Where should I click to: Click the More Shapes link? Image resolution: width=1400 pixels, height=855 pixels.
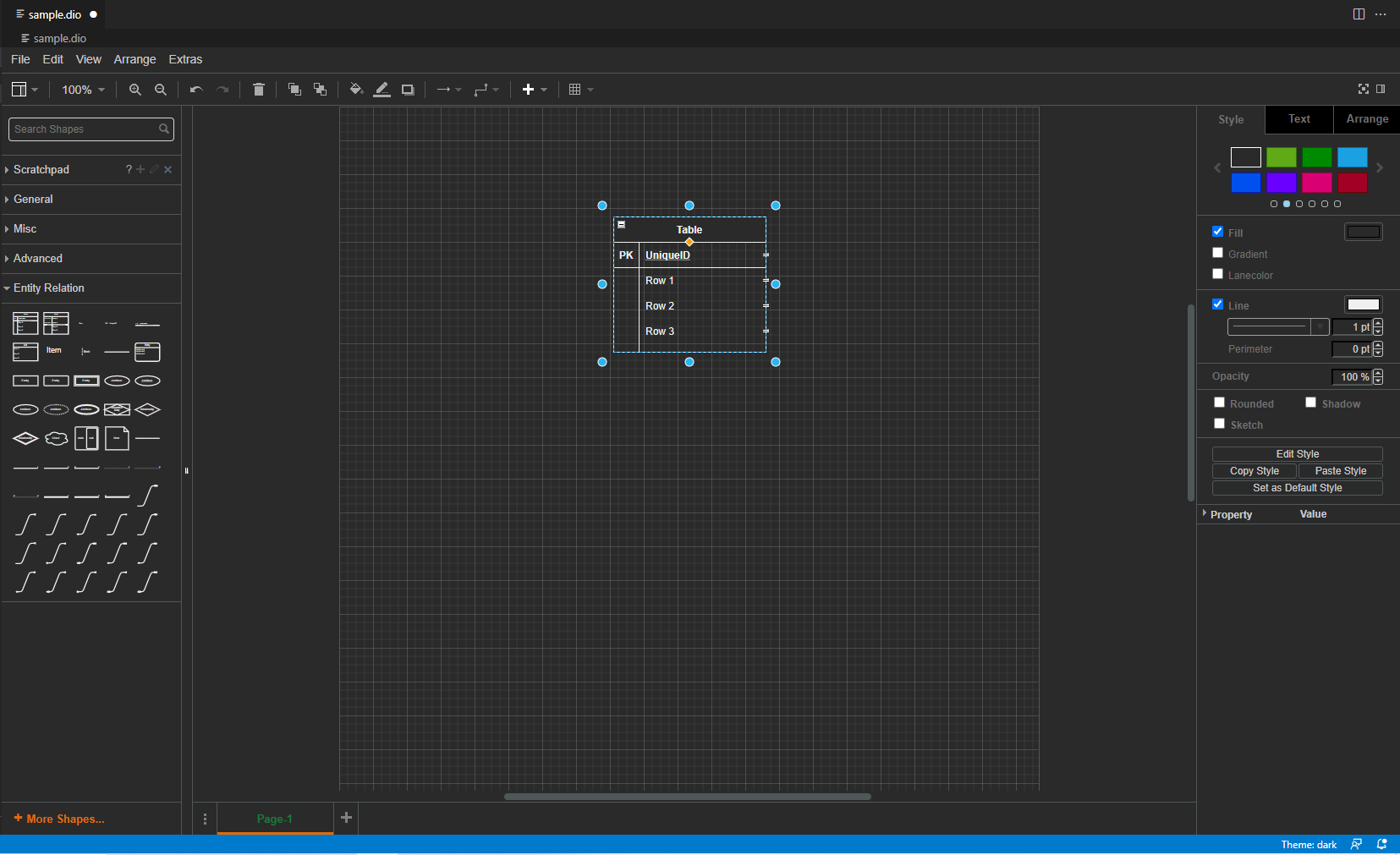coord(60,819)
